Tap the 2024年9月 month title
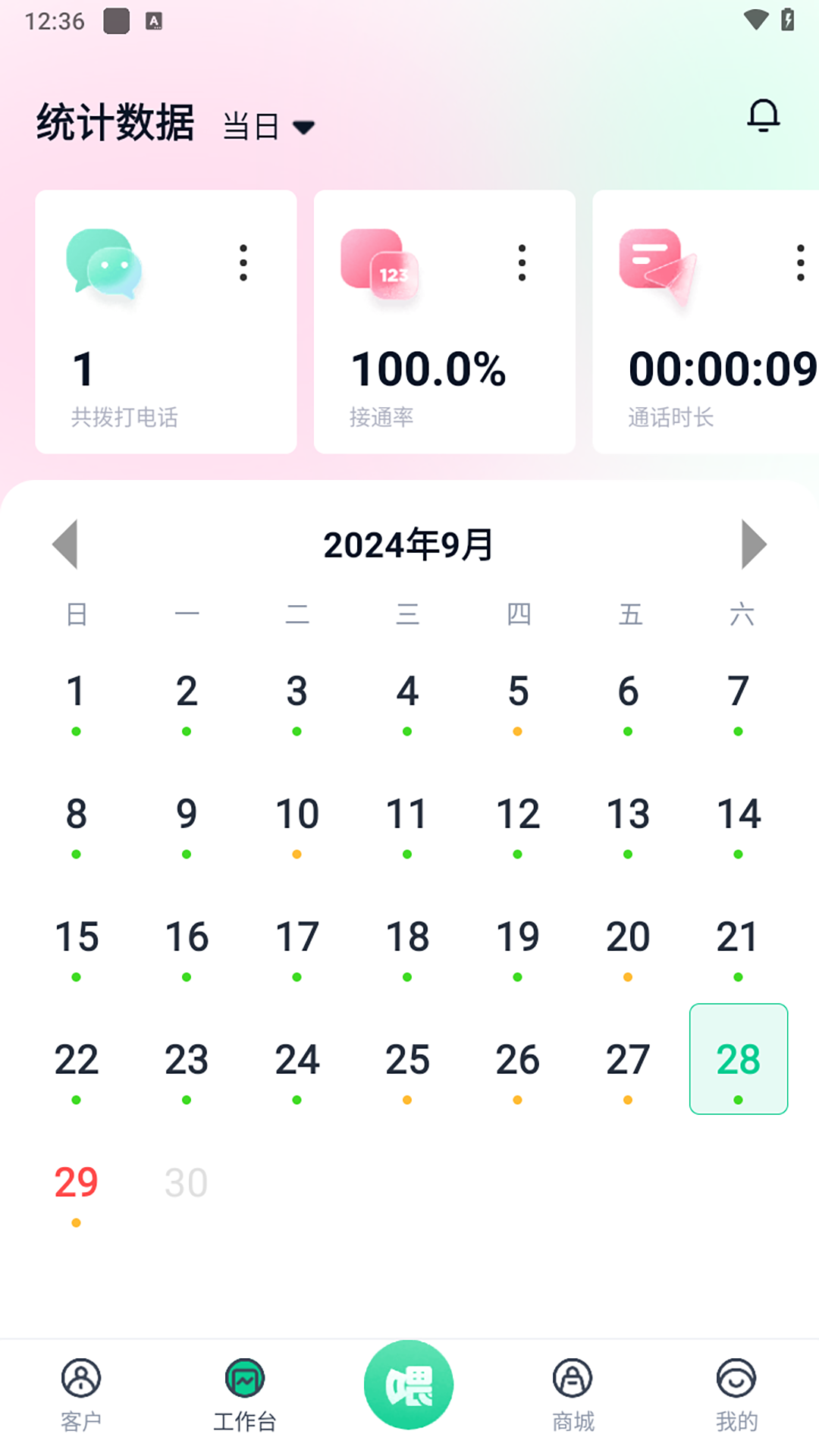 point(409,545)
